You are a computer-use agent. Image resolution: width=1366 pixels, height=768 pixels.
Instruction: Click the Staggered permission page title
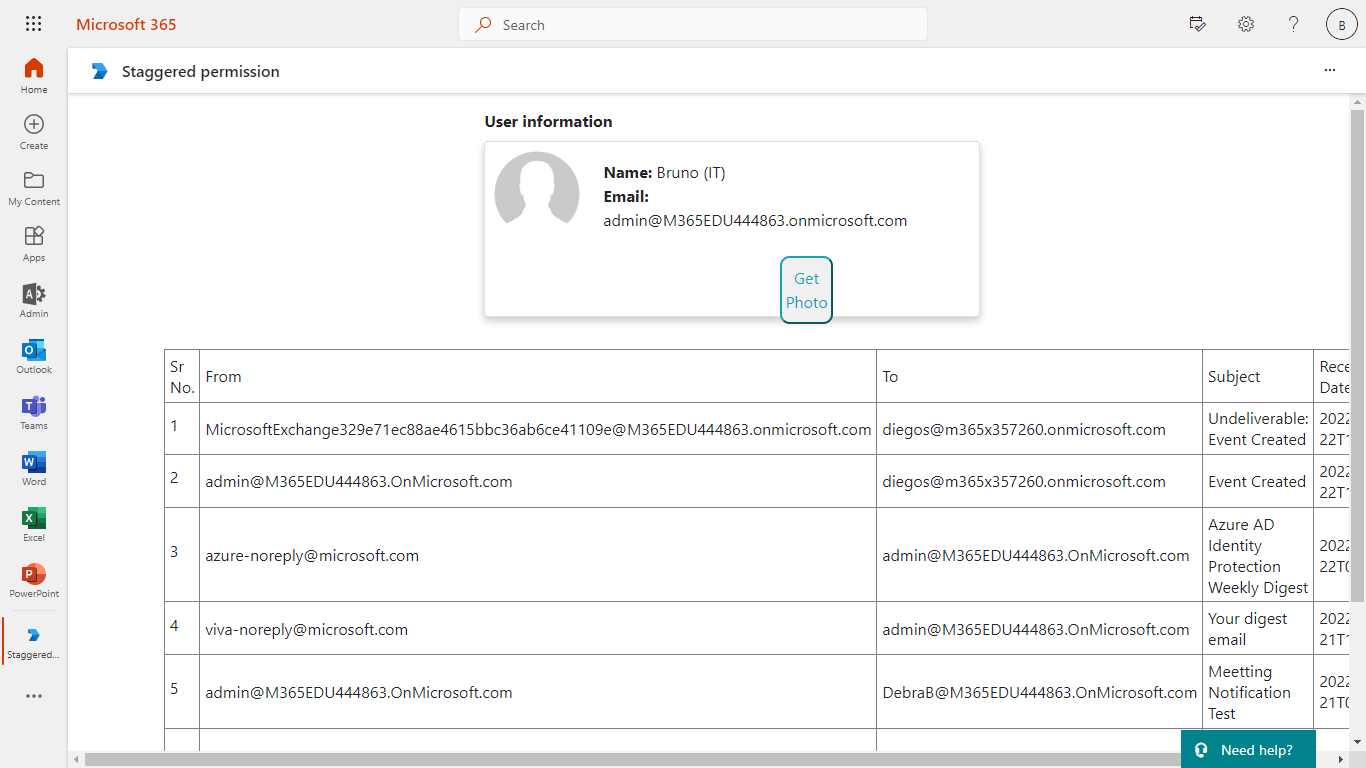point(201,71)
